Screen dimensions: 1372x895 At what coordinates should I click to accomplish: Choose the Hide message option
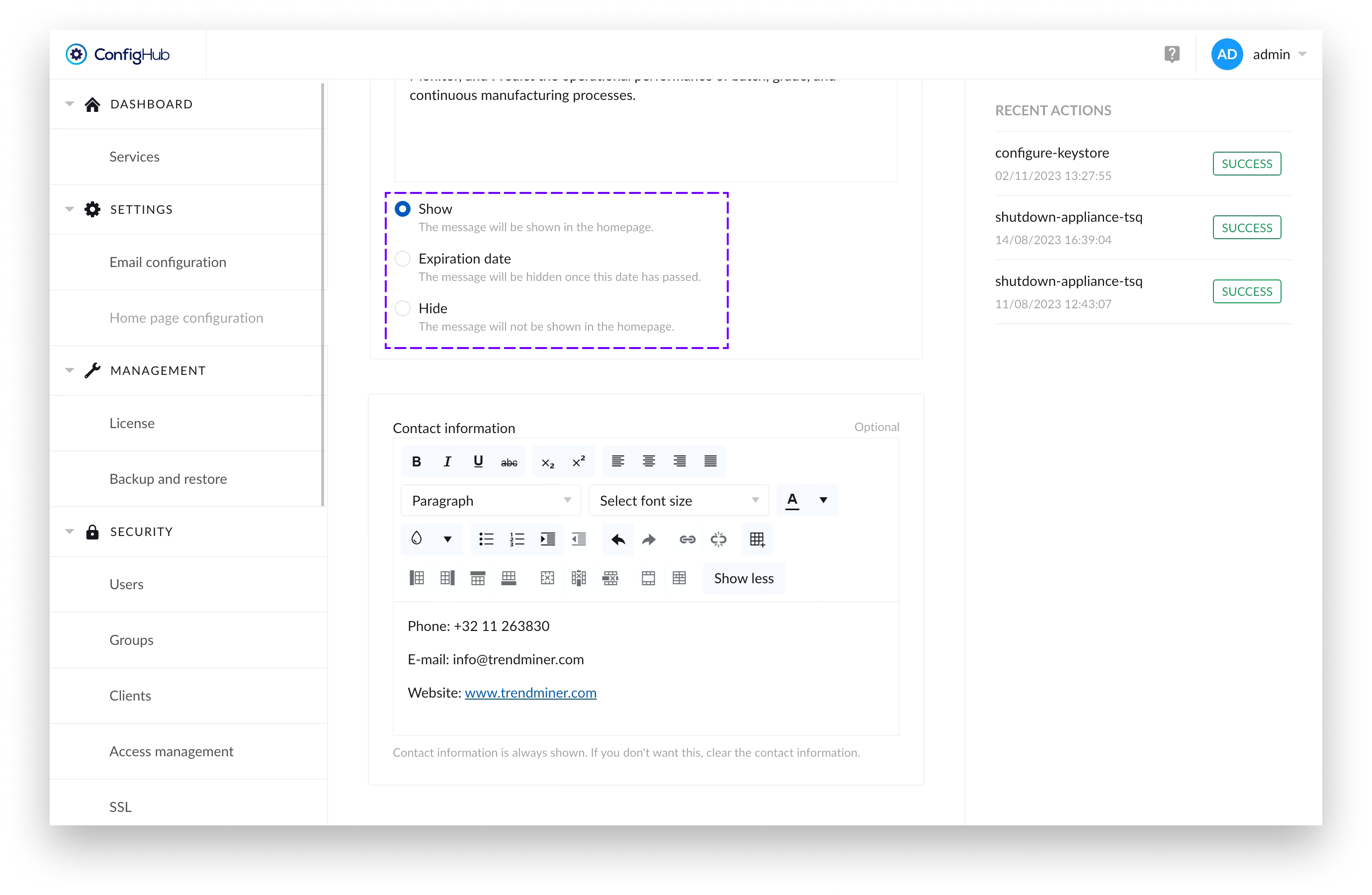coord(402,308)
